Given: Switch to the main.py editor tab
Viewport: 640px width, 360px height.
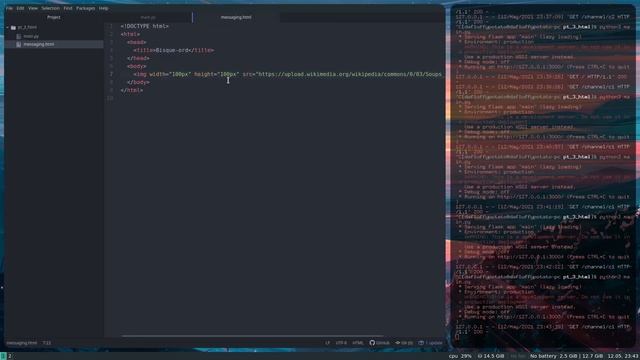Looking at the screenshot, I should 148,18.
